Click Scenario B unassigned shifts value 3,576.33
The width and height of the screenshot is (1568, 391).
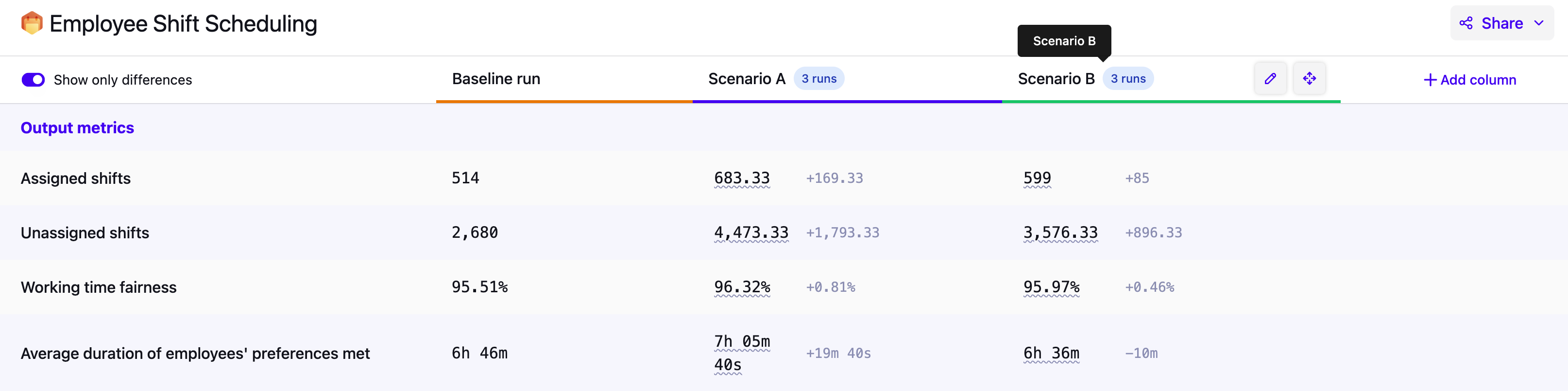pos(1060,232)
